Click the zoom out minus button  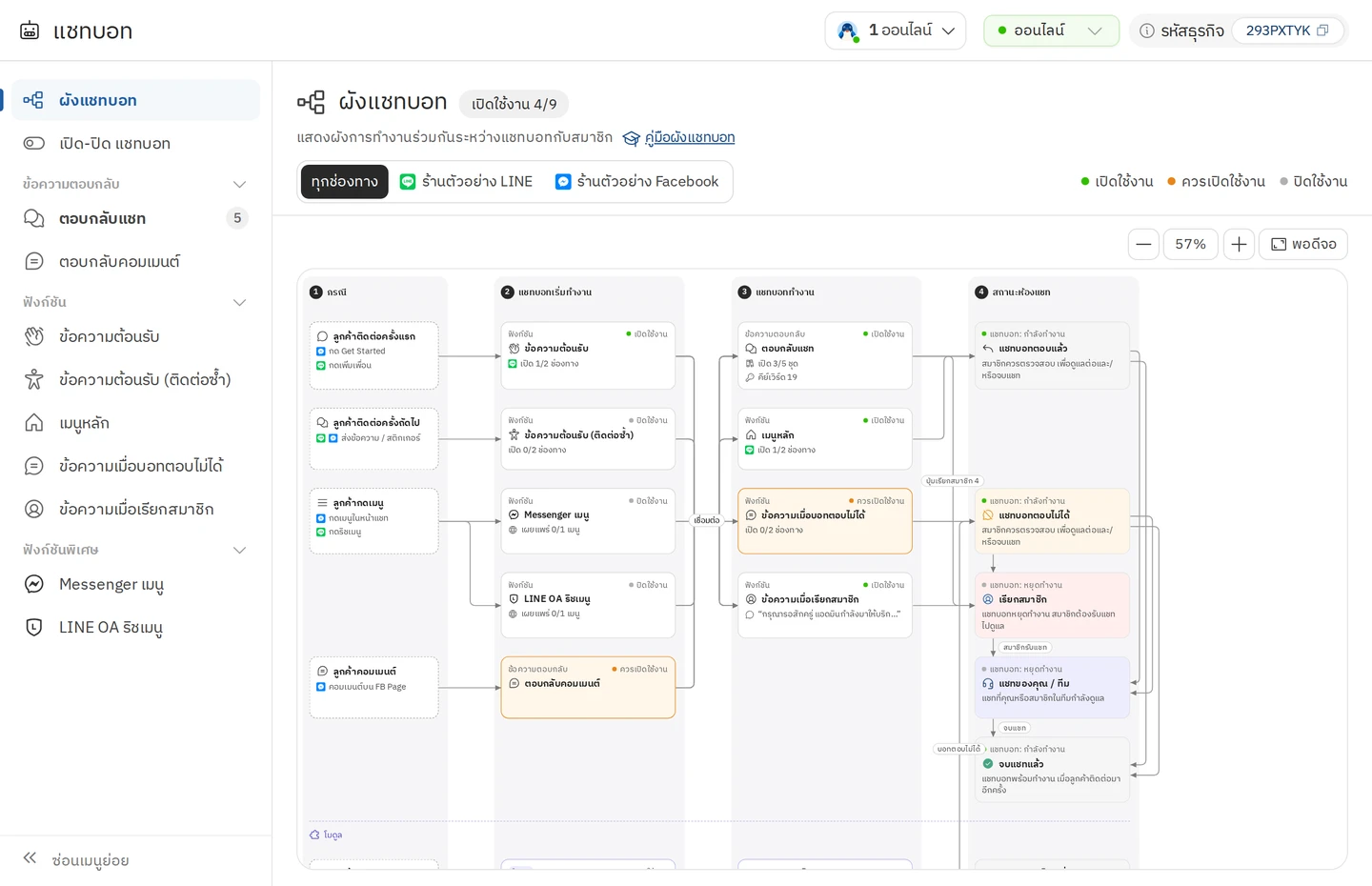point(1143,244)
